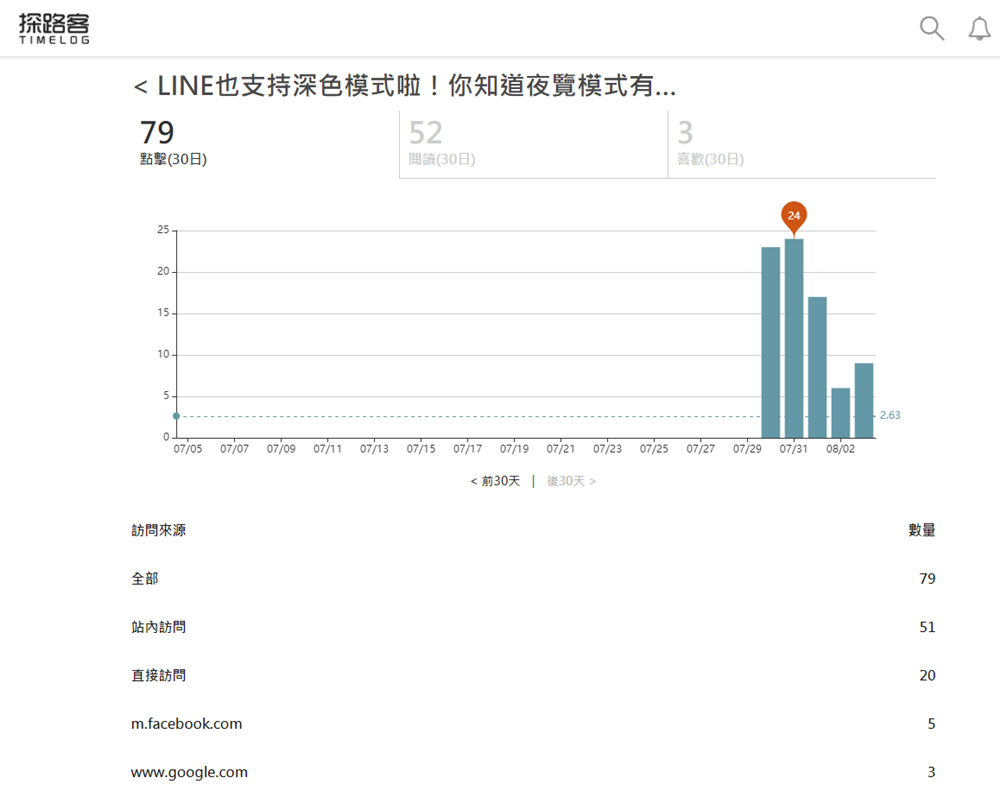The image size is (1000, 809).
Task: Click the average line start dot
Action: (177, 416)
